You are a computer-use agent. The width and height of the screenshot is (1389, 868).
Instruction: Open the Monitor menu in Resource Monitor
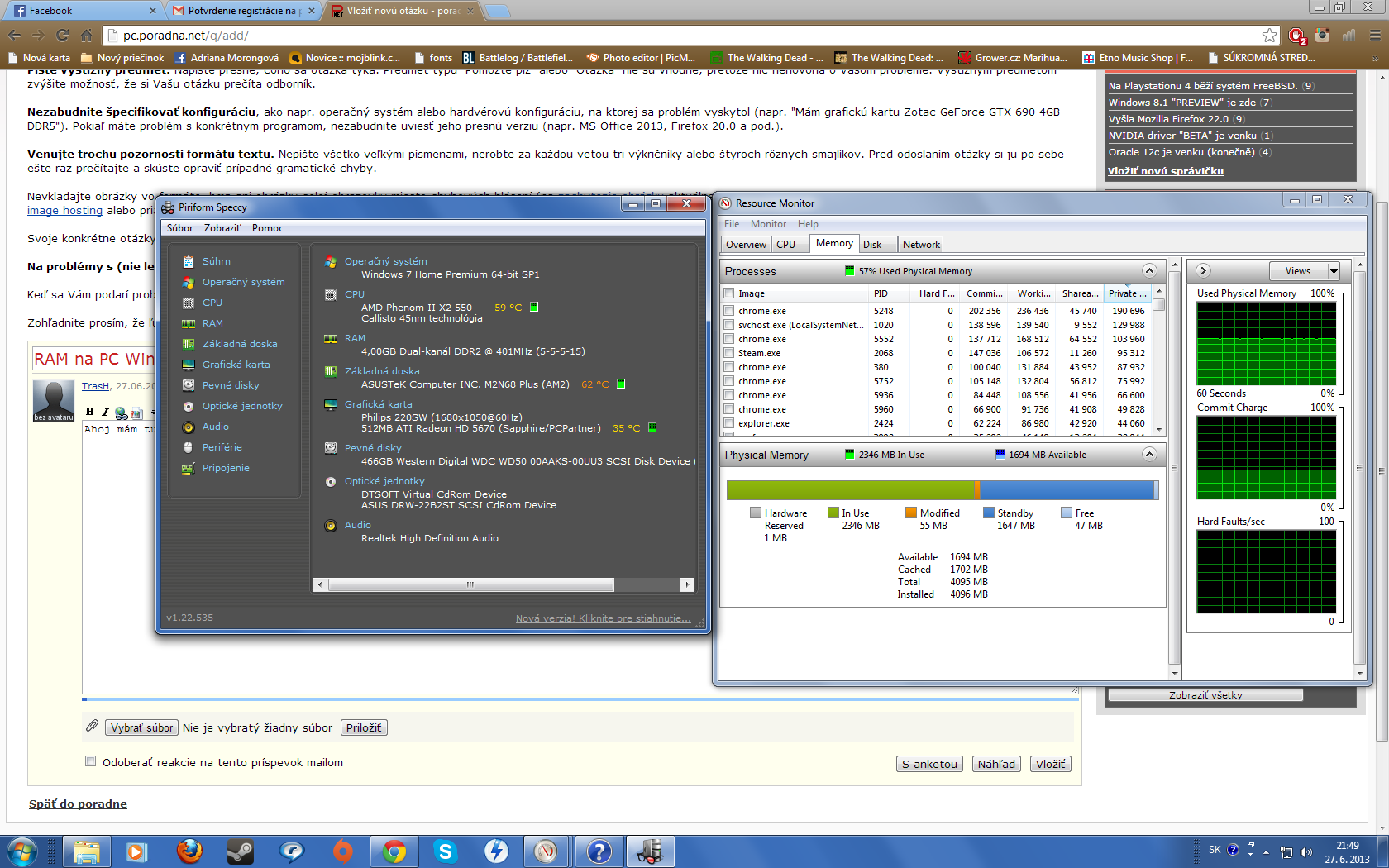point(768,224)
